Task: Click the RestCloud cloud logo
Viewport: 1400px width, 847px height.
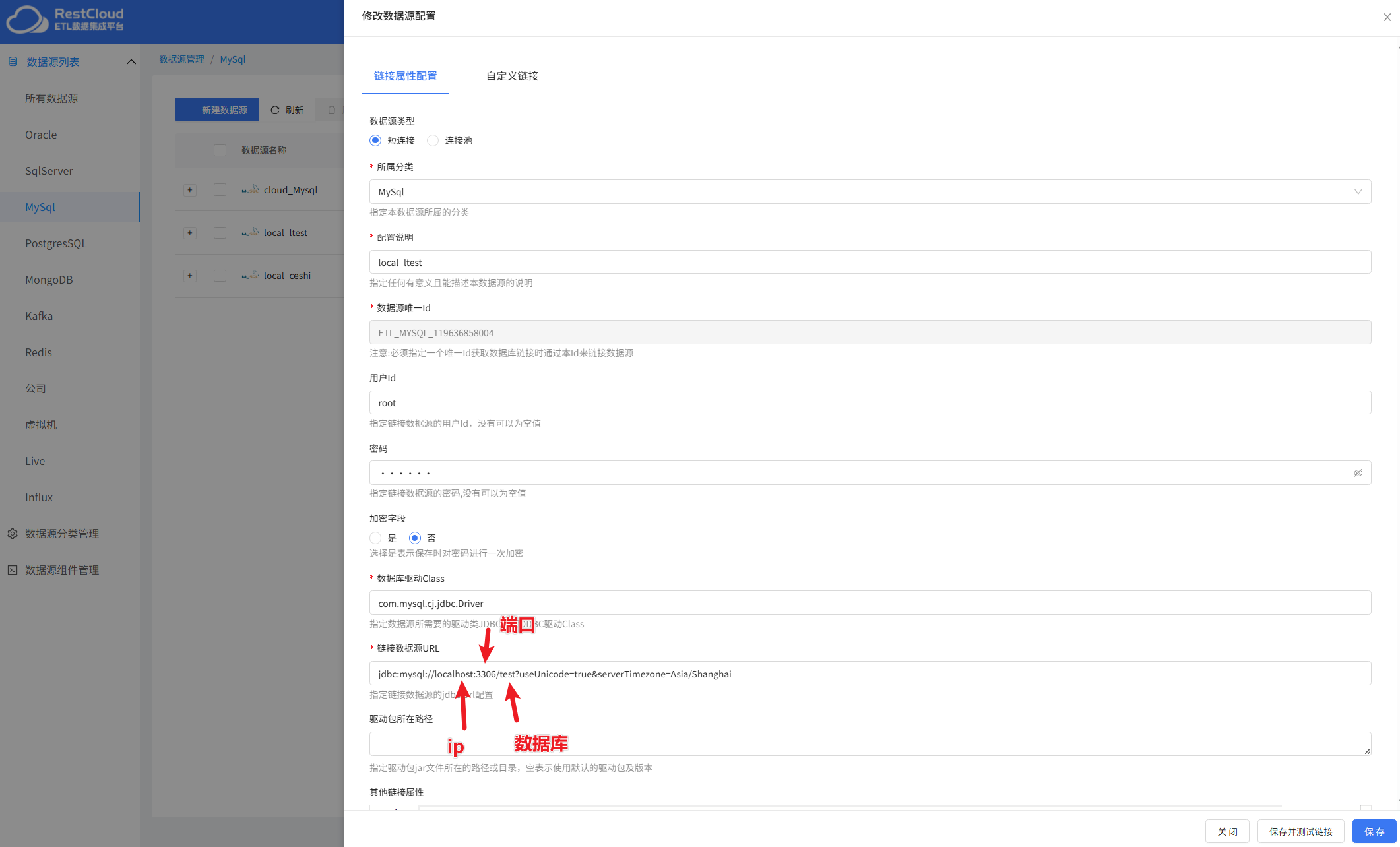Action: tap(27, 19)
